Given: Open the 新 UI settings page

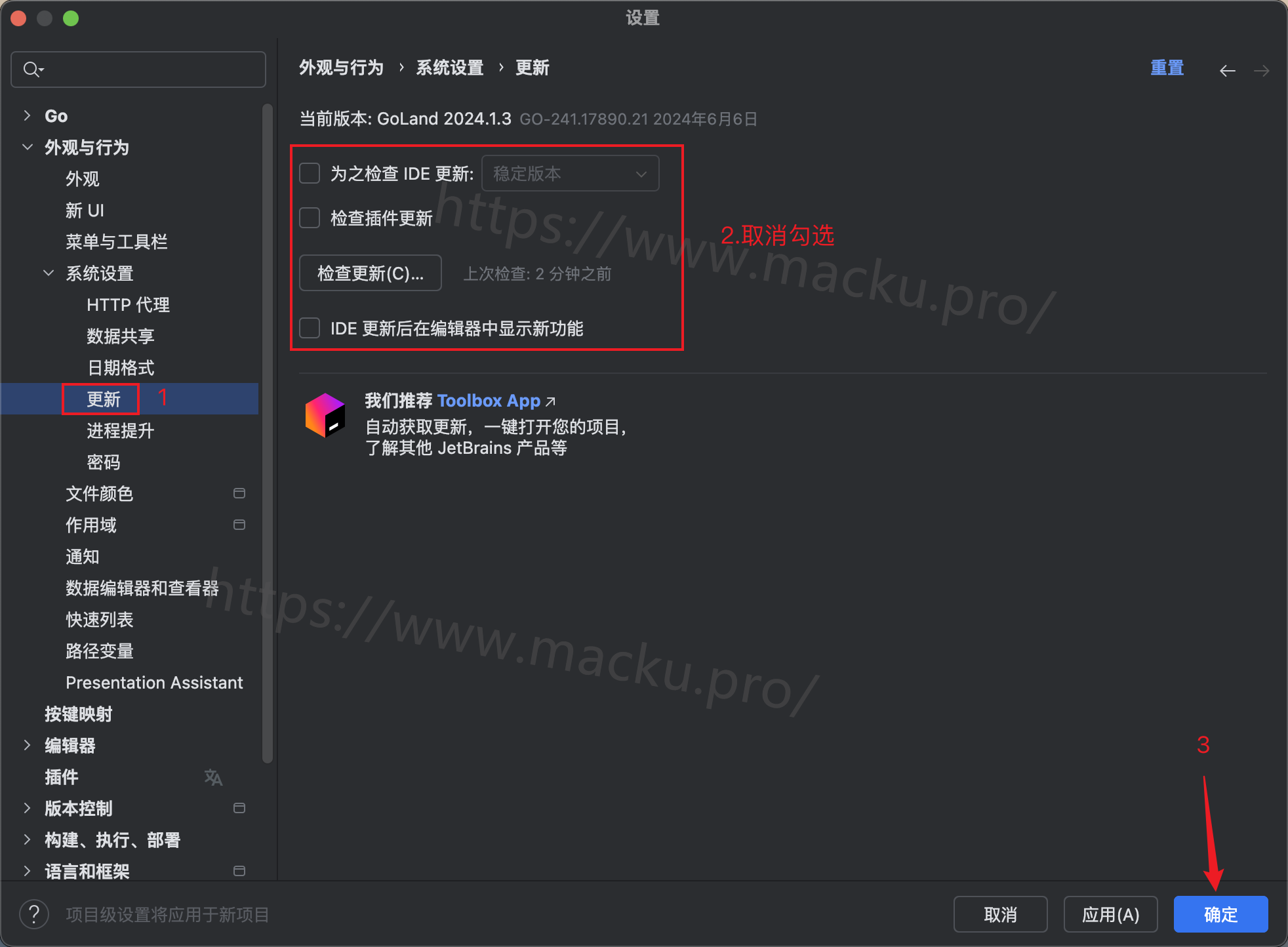Looking at the screenshot, I should tap(85, 210).
